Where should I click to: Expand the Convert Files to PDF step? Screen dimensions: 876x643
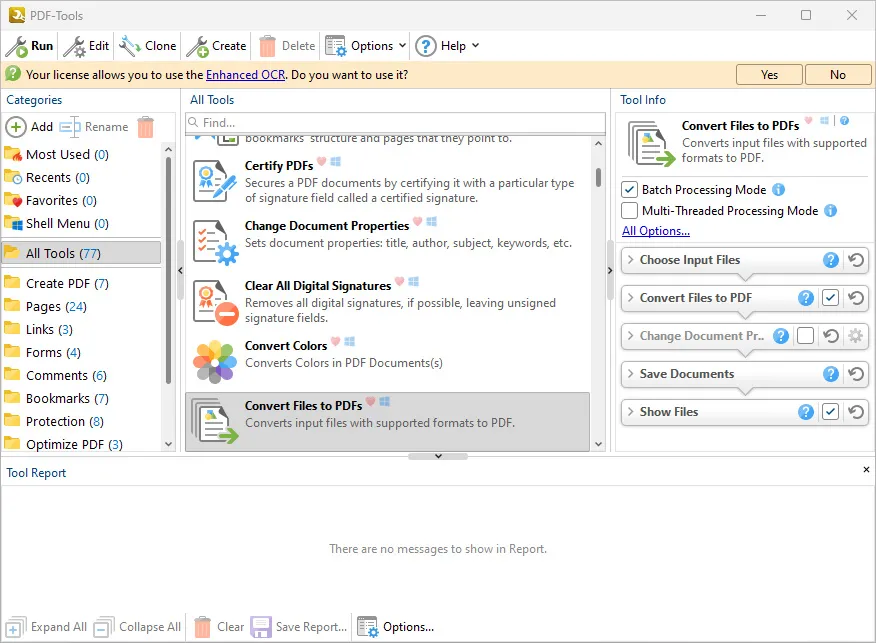pyautogui.click(x=630, y=298)
